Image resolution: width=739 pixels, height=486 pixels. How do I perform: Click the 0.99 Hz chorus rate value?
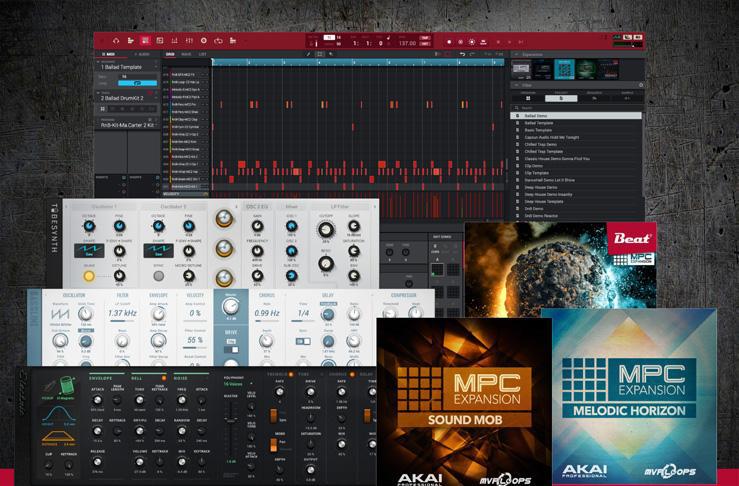pyautogui.click(x=267, y=313)
